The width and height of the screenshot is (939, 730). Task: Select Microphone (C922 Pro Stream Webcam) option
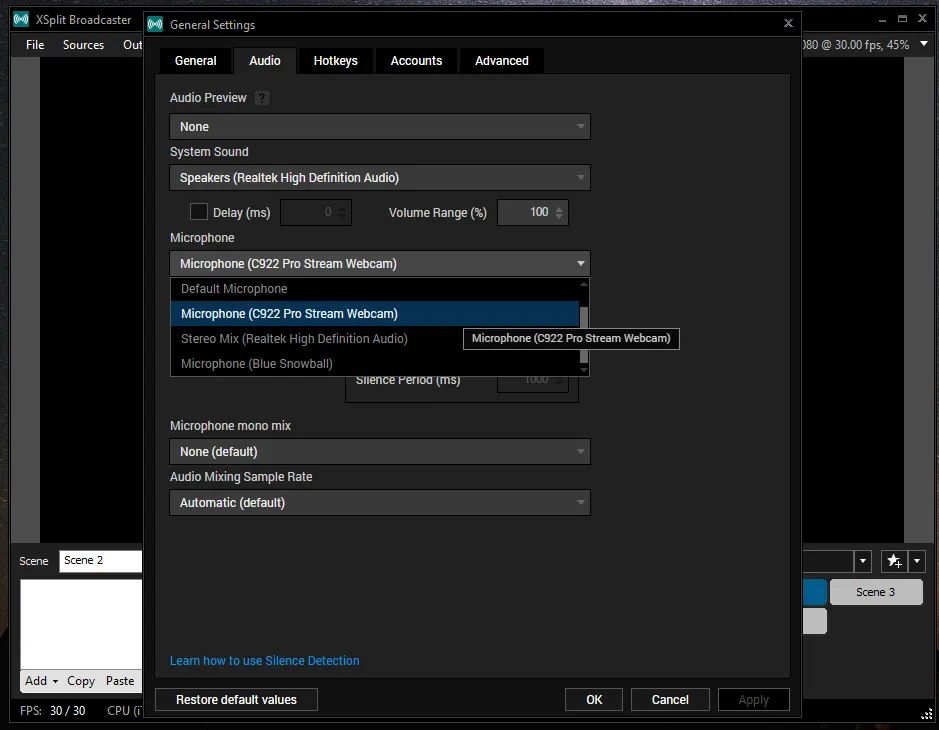click(375, 314)
